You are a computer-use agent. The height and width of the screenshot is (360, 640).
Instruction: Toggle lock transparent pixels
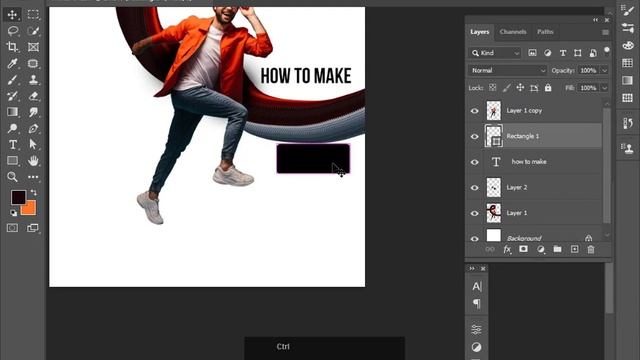[493, 88]
